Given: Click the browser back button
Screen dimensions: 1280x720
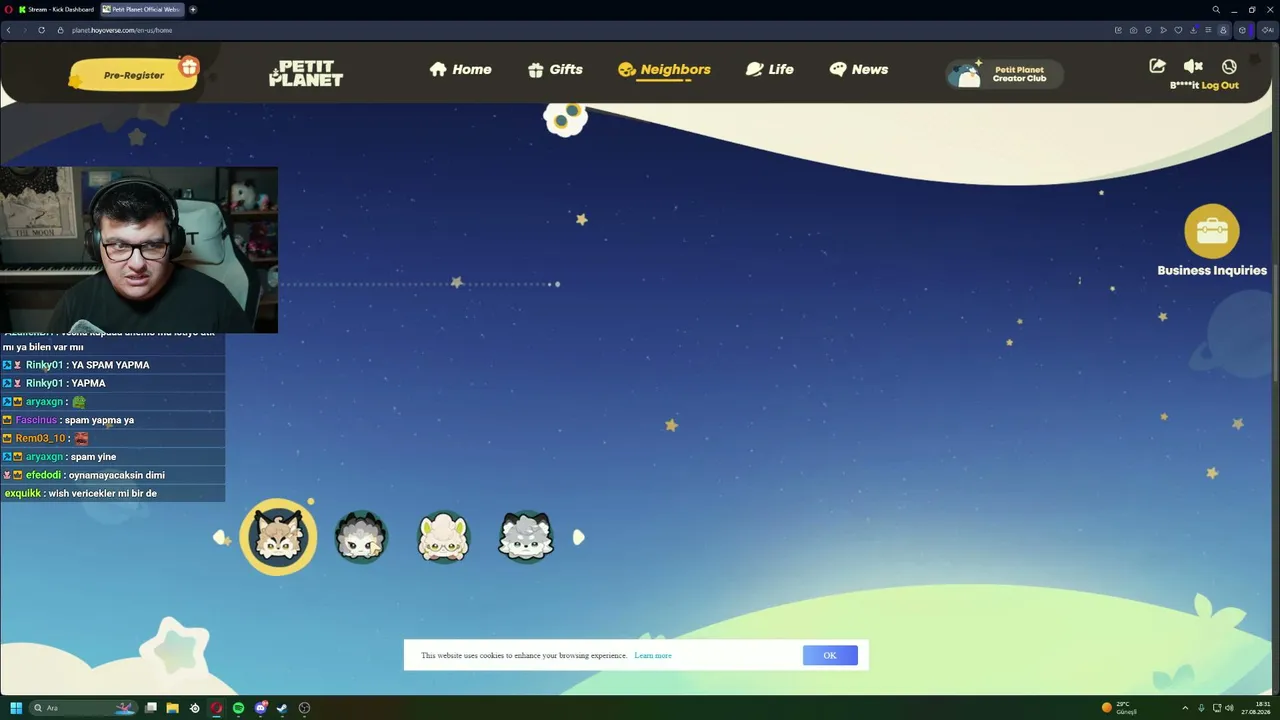Looking at the screenshot, I should pos(8,30).
